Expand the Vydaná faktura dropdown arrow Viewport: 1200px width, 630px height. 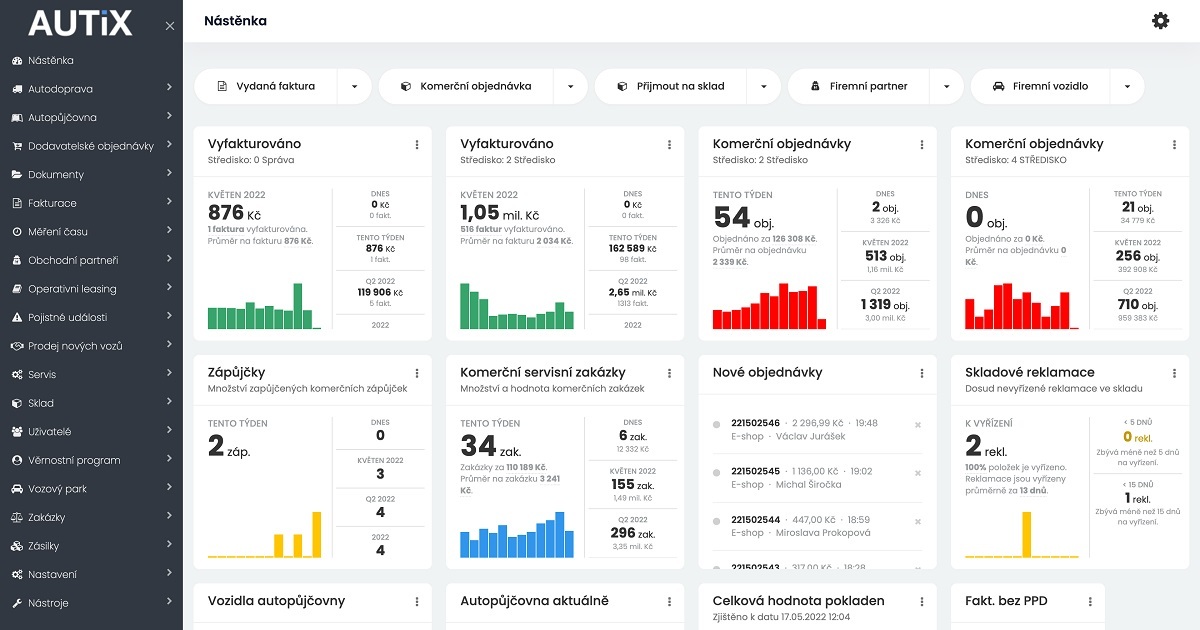(354, 87)
